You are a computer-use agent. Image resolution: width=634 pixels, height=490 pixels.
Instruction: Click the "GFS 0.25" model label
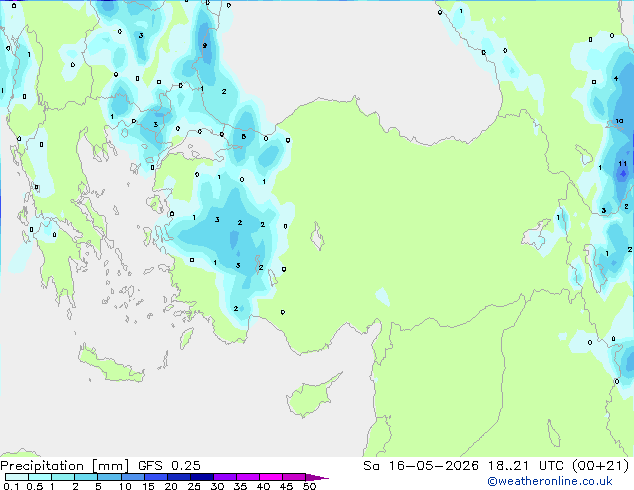coord(169,466)
